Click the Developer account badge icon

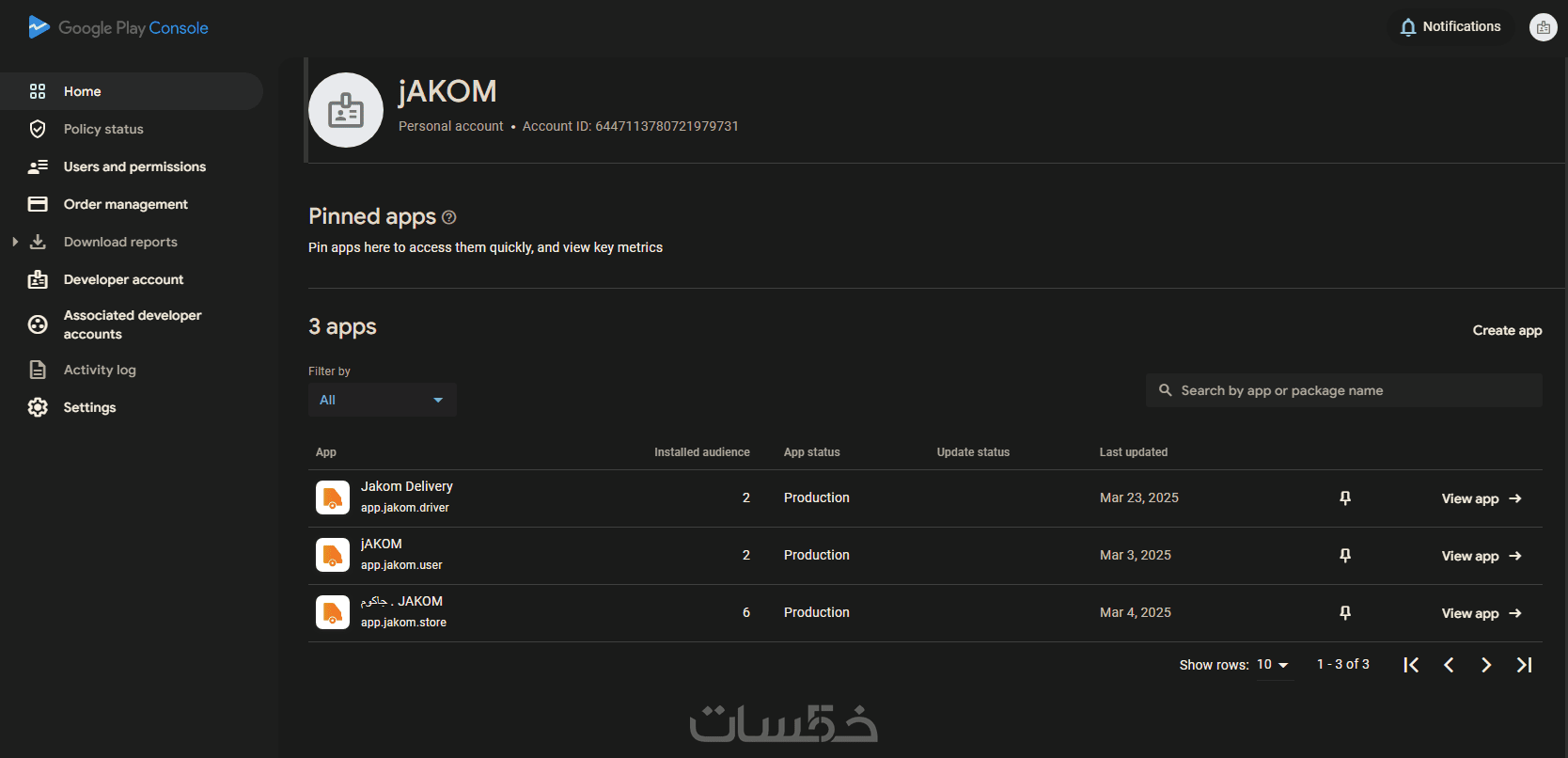(38, 279)
